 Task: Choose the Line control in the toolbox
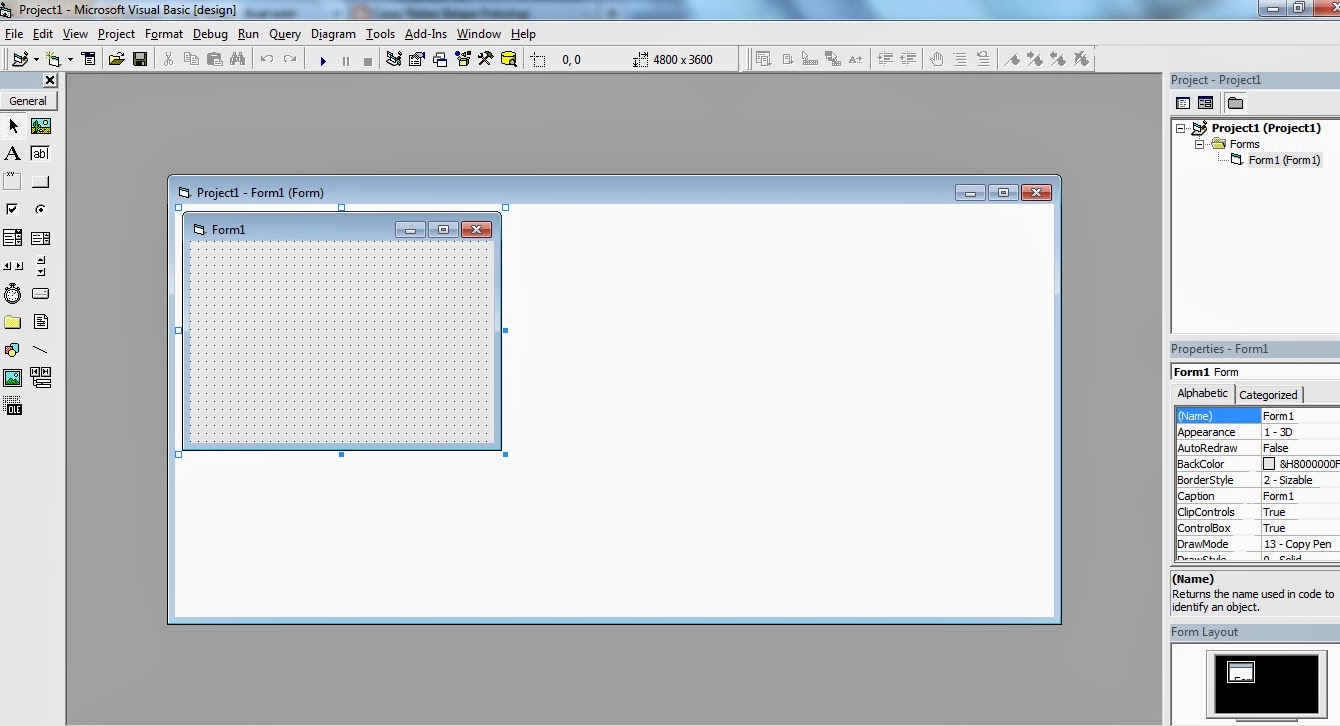41,350
